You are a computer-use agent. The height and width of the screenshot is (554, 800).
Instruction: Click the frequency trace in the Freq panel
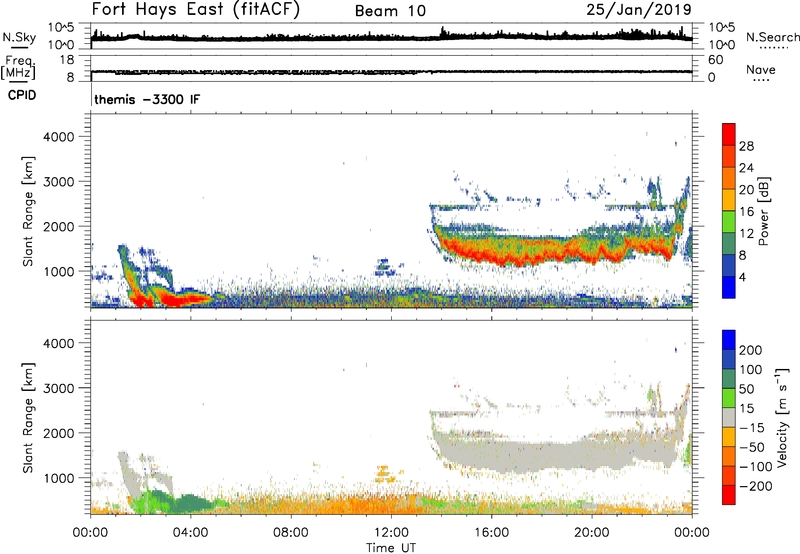coord(391,72)
